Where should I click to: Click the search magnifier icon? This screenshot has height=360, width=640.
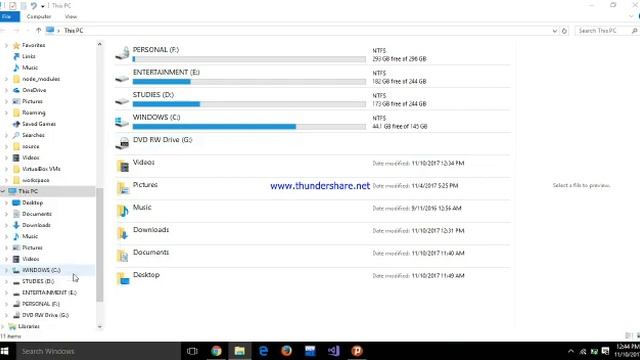pyautogui.click(x=634, y=31)
